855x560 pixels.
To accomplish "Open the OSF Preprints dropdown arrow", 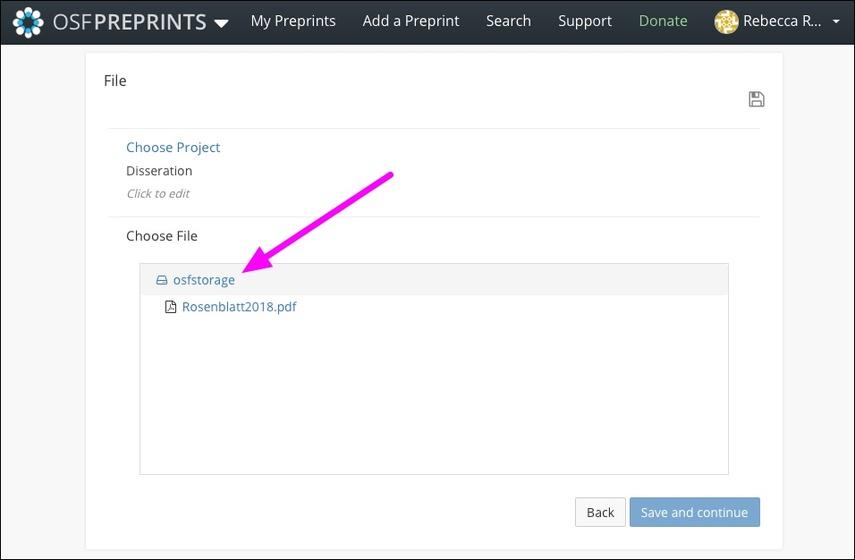I will (221, 23).
